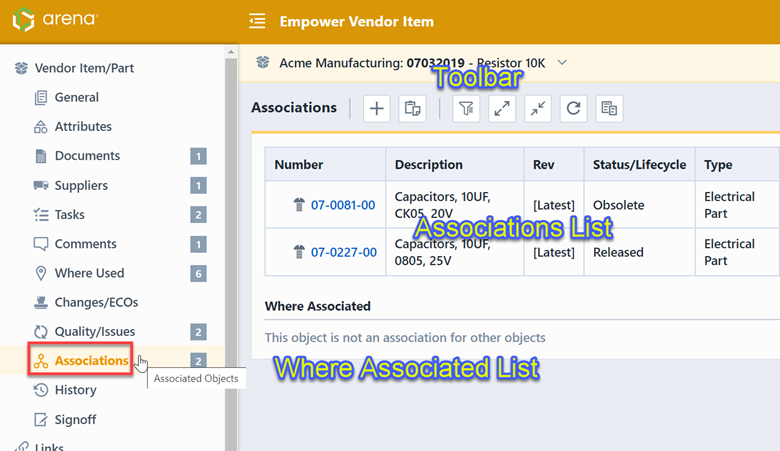Click the Vendor Item/Part tree root
780x451 pixels.
coord(84,68)
